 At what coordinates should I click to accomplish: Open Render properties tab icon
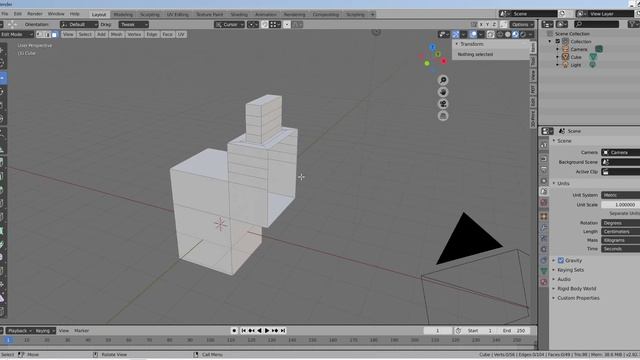point(544,158)
